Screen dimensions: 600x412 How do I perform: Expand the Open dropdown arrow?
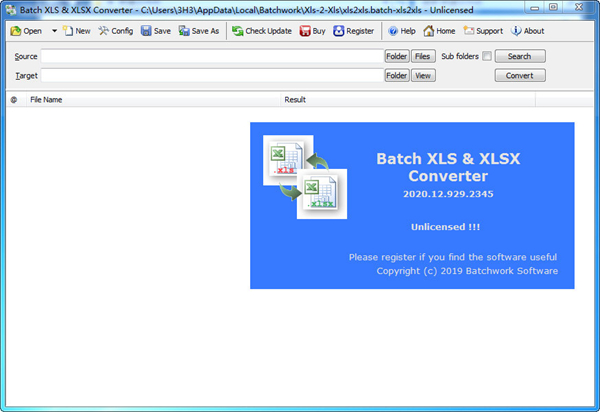pyautogui.click(x=54, y=31)
